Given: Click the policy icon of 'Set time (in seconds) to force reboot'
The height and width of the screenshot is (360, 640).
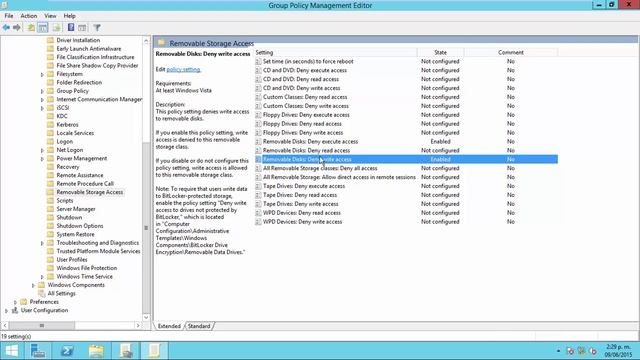Looking at the screenshot, I should point(258,62).
